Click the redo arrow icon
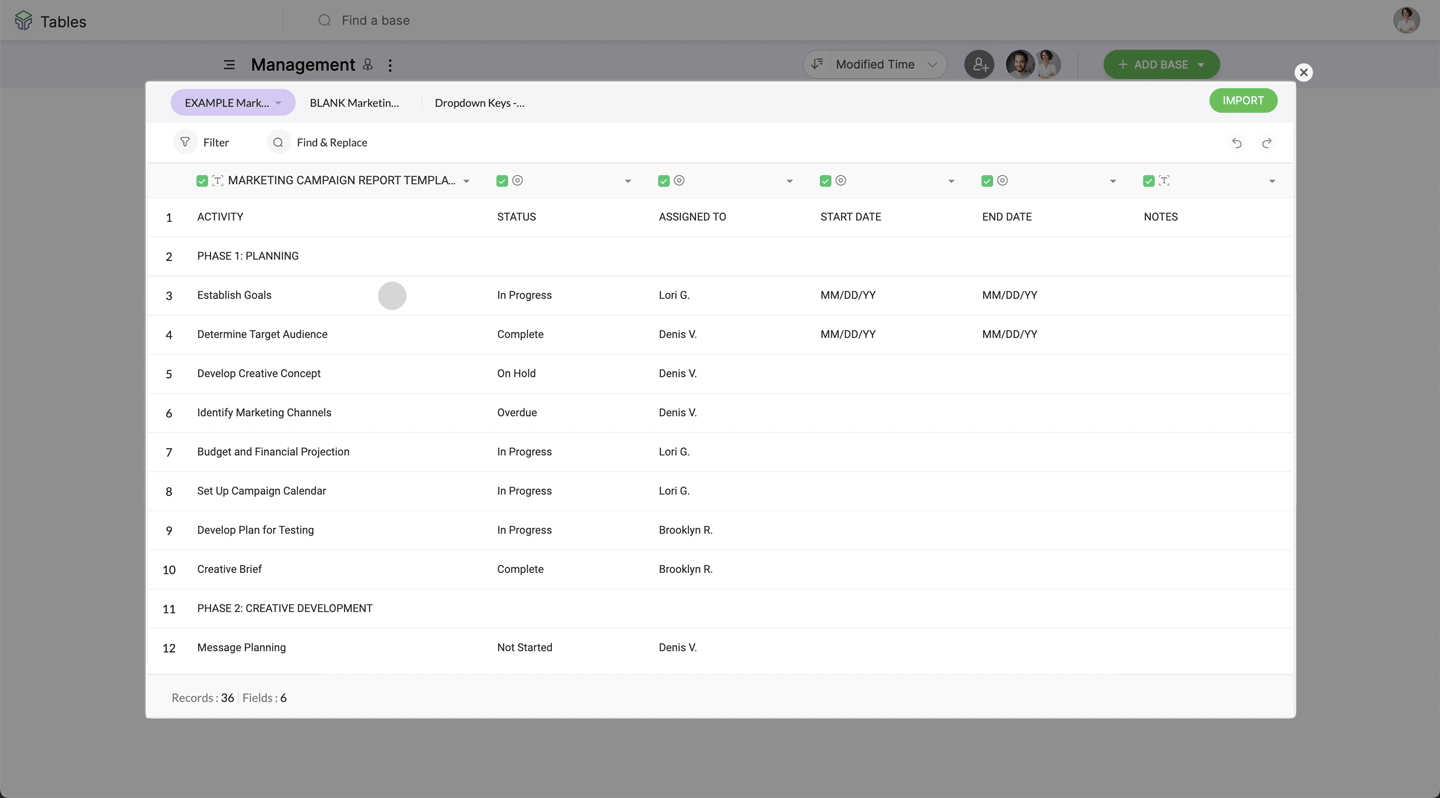This screenshot has width=1440, height=798. coord(1267,143)
